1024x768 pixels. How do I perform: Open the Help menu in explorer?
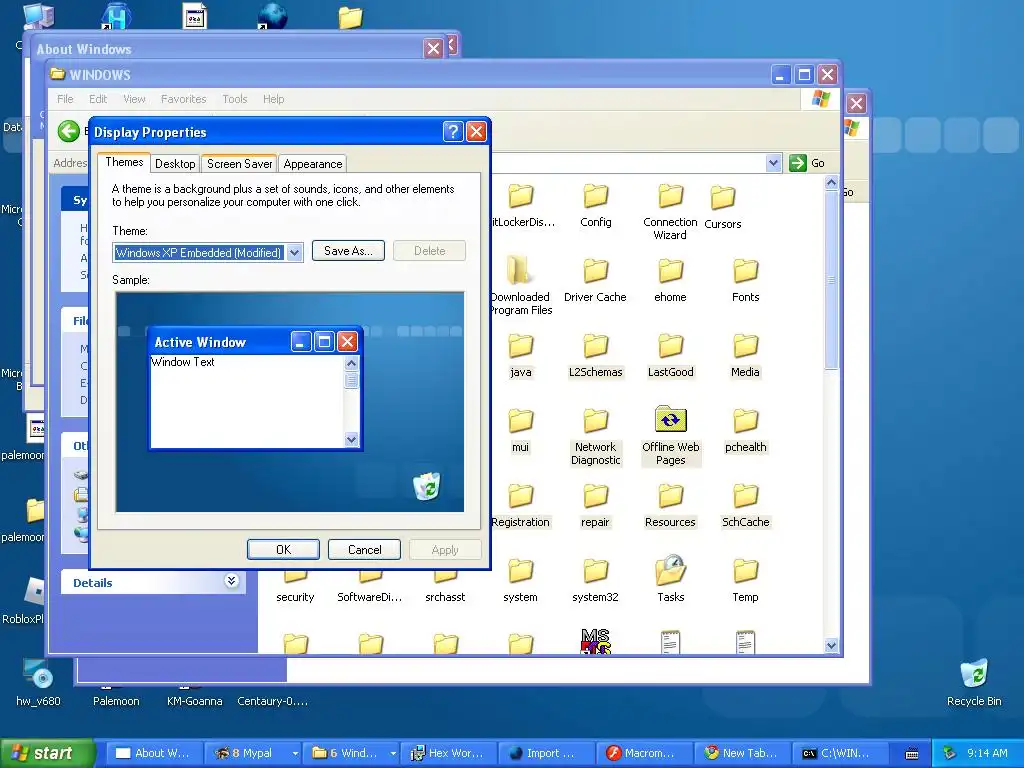tap(274, 99)
